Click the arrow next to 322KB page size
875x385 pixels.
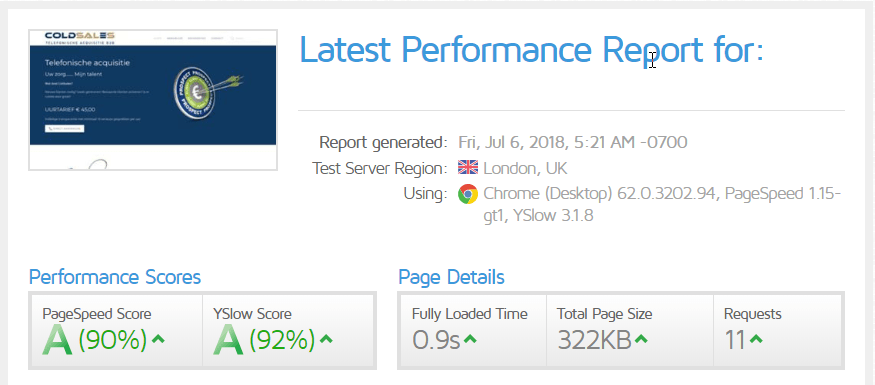[641, 338]
